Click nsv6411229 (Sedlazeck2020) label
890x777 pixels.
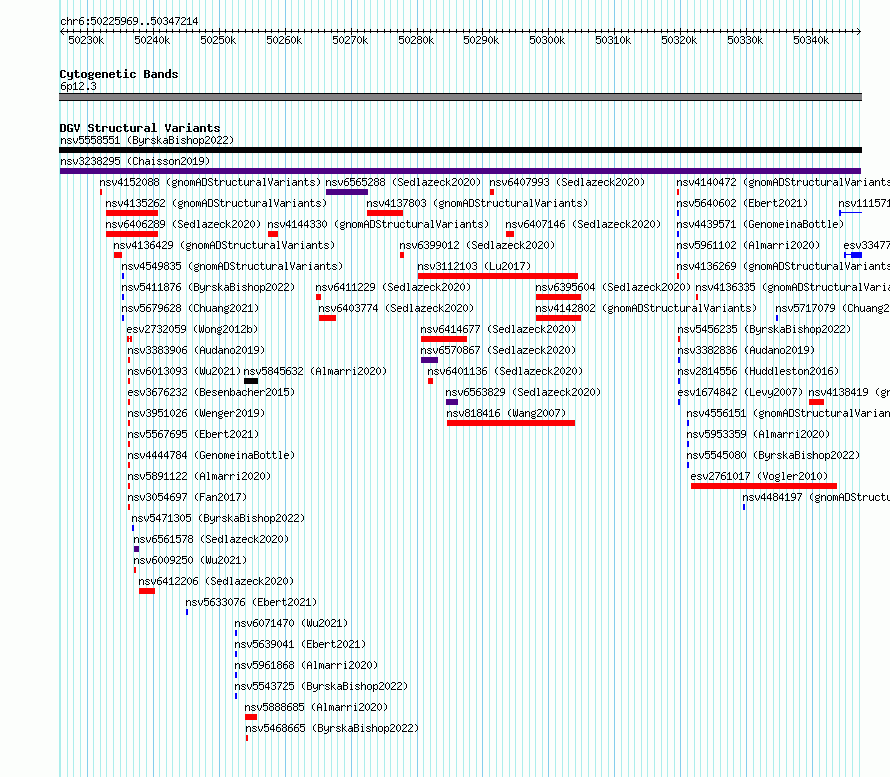coord(393,287)
